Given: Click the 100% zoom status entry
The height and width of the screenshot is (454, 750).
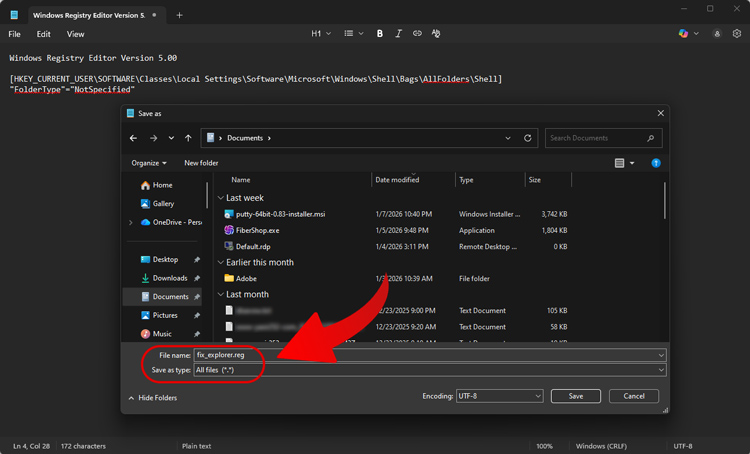Looking at the screenshot, I should [544, 446].
